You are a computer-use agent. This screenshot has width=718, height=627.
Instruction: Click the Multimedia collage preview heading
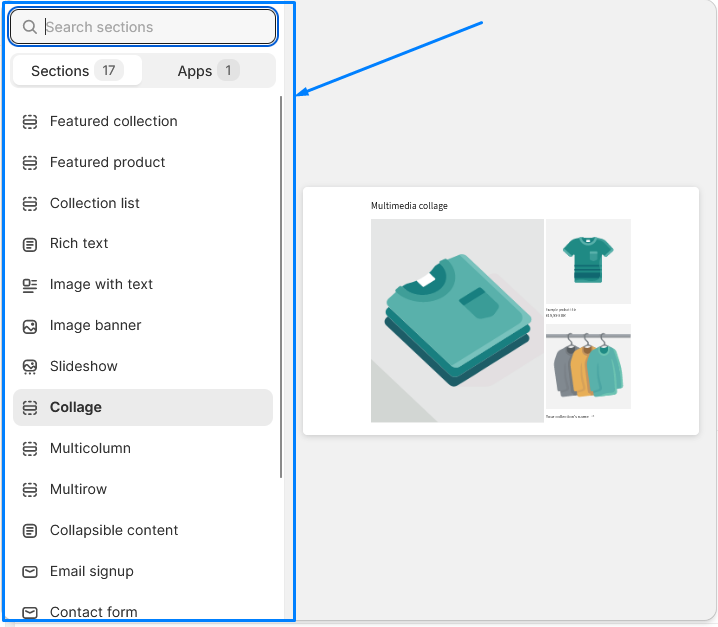[x=409, y=206]
